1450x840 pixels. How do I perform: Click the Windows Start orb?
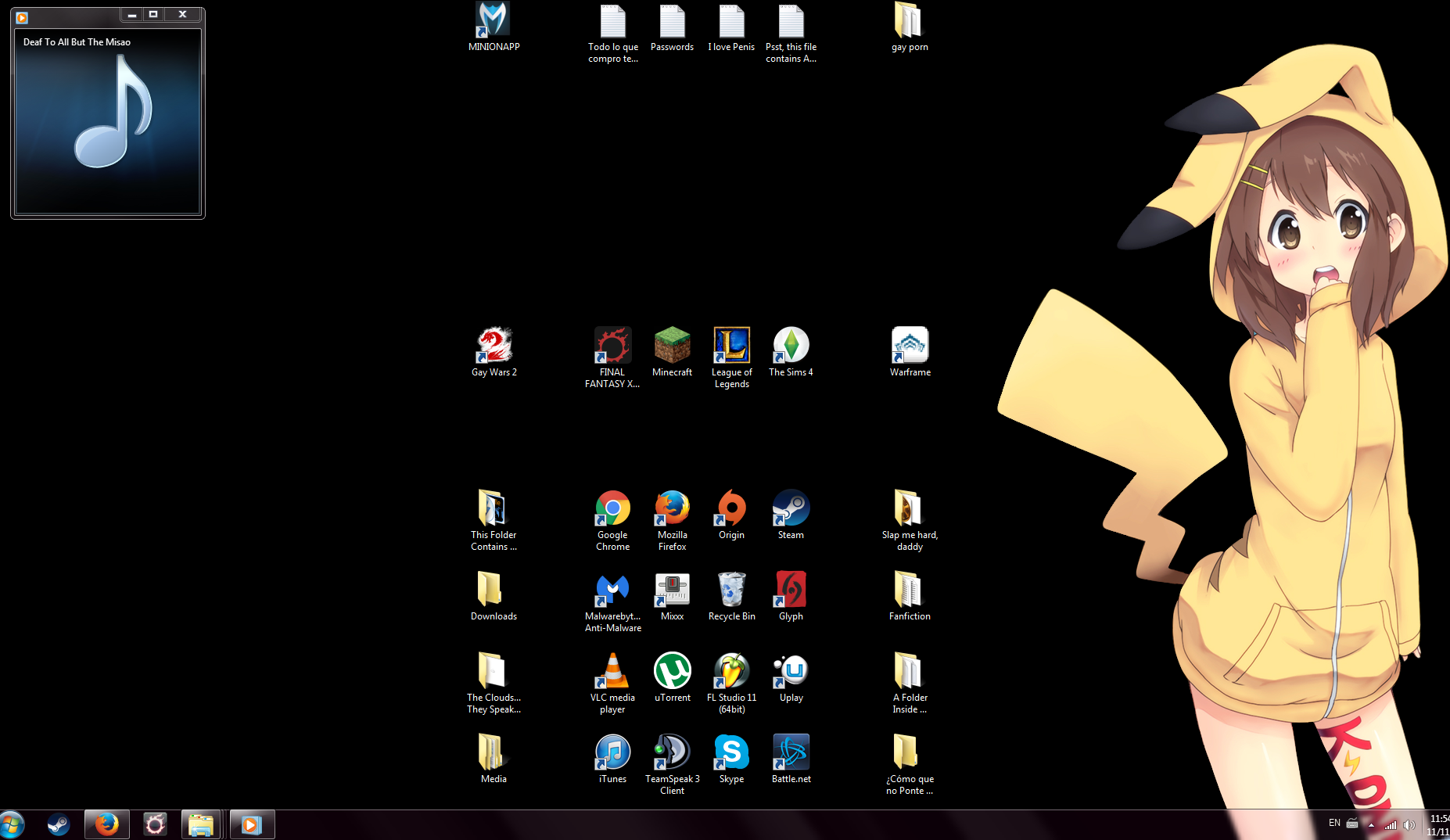pos(12,824)
